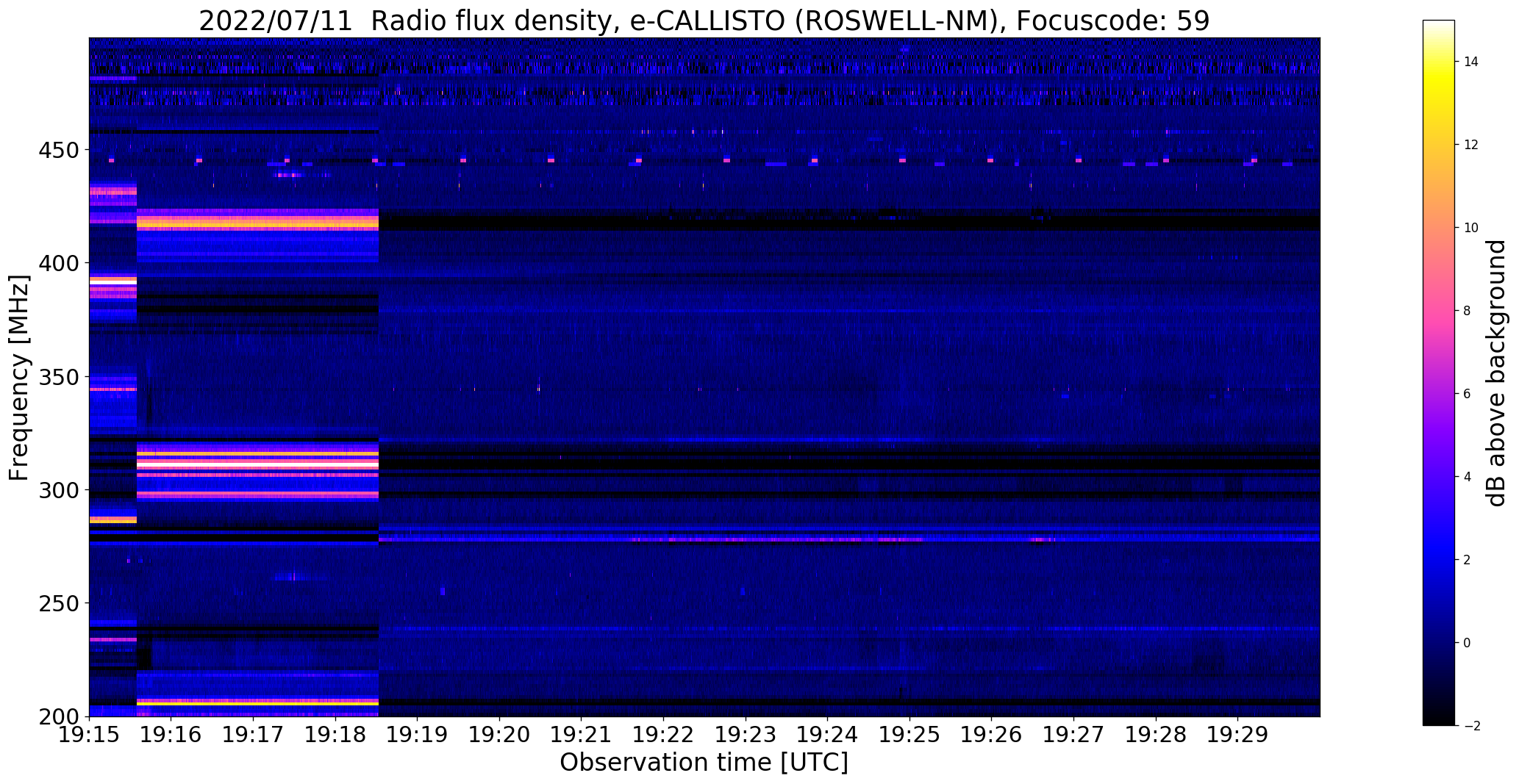Click the colorbar tick label 0
The height and width of the screenshot is (784, 1519).
point(1468,643)
